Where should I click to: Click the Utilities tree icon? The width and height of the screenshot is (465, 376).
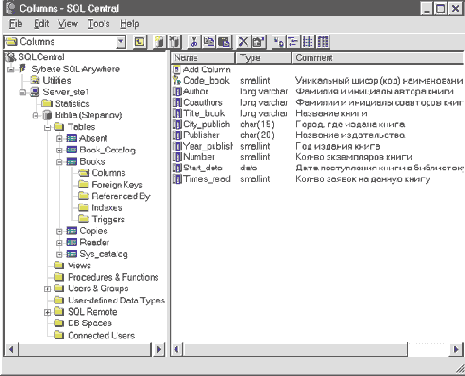35,80
